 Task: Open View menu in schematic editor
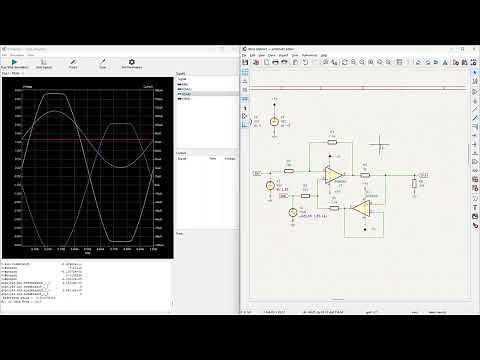pos(262,55)
